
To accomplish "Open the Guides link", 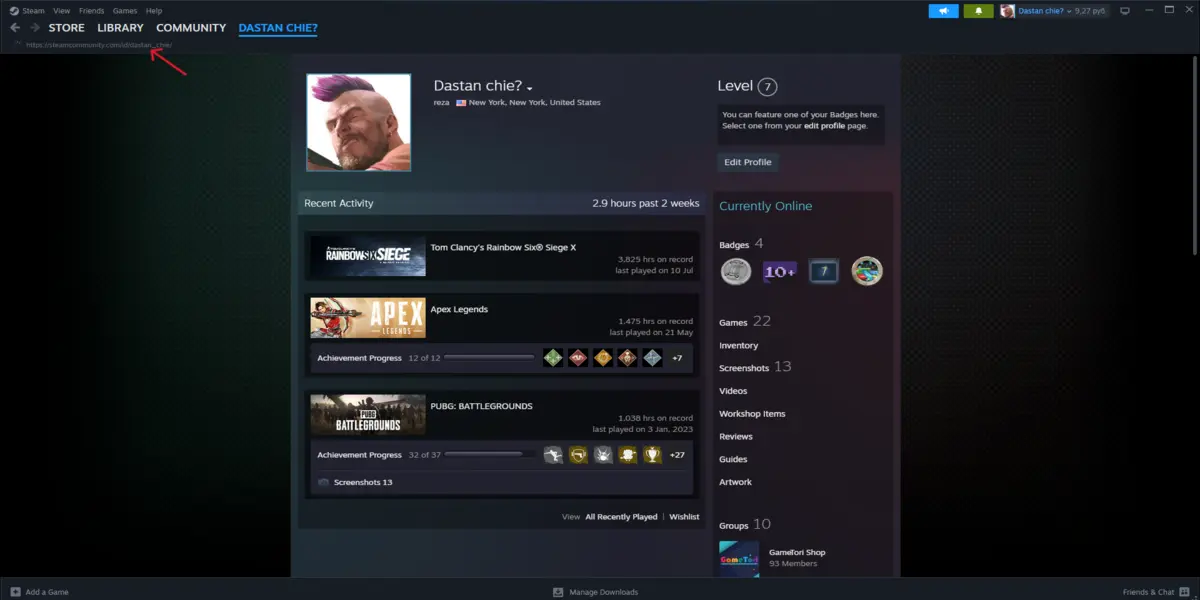I will point(733,460).
